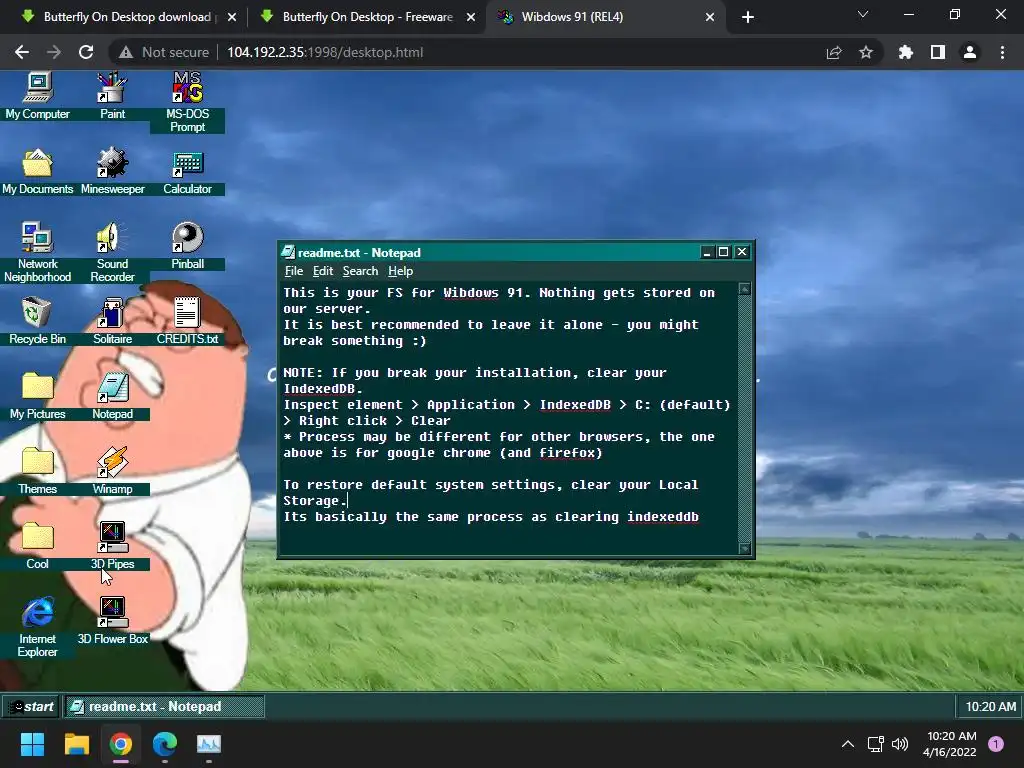
Task: Open the Chrome extensions puzzle icon
Action: click(906, 52)
